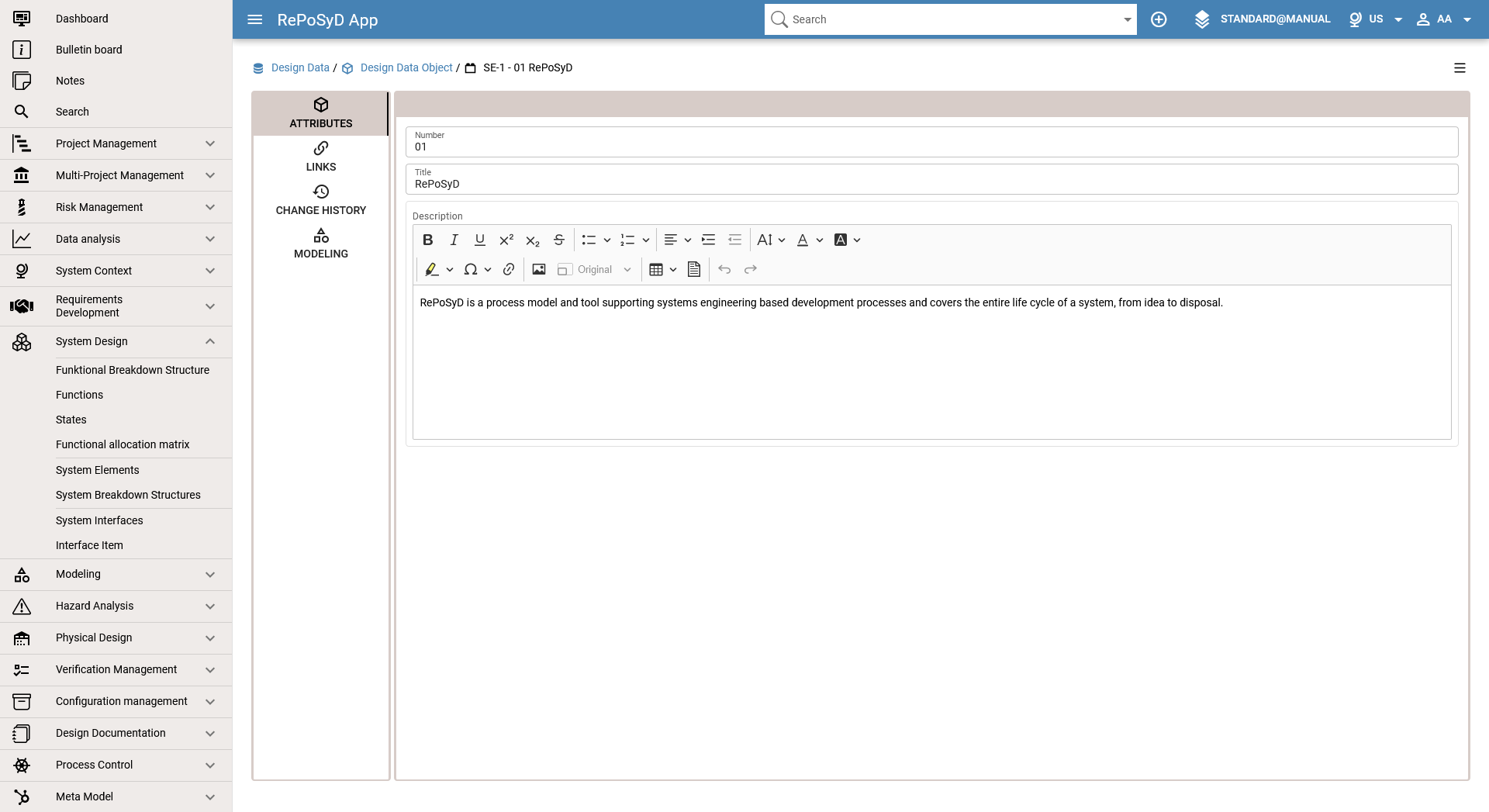Increase indent in editor
The width and height of the screenshot is (1489, 812).
708,240
